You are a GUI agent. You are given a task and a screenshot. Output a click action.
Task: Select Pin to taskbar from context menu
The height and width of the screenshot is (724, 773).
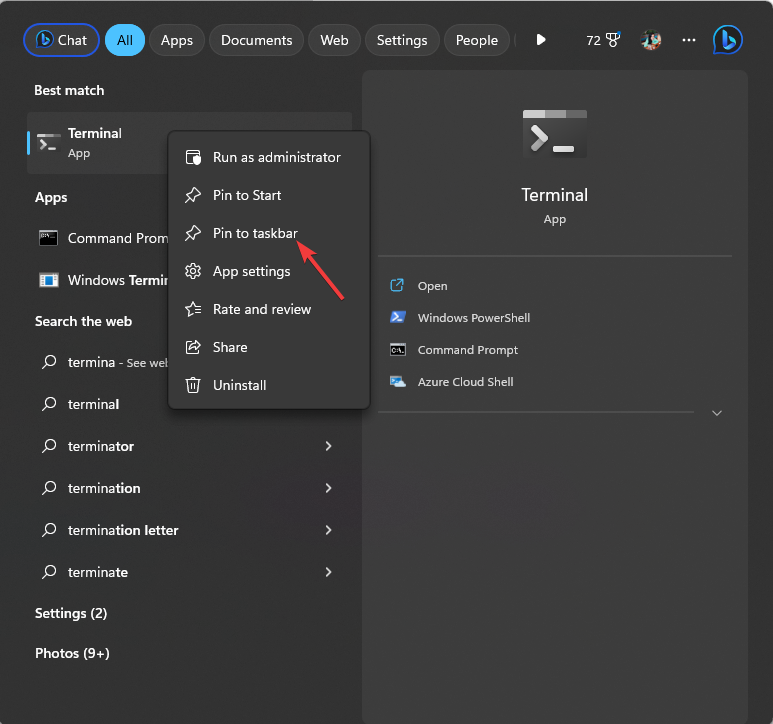[255, 233]
